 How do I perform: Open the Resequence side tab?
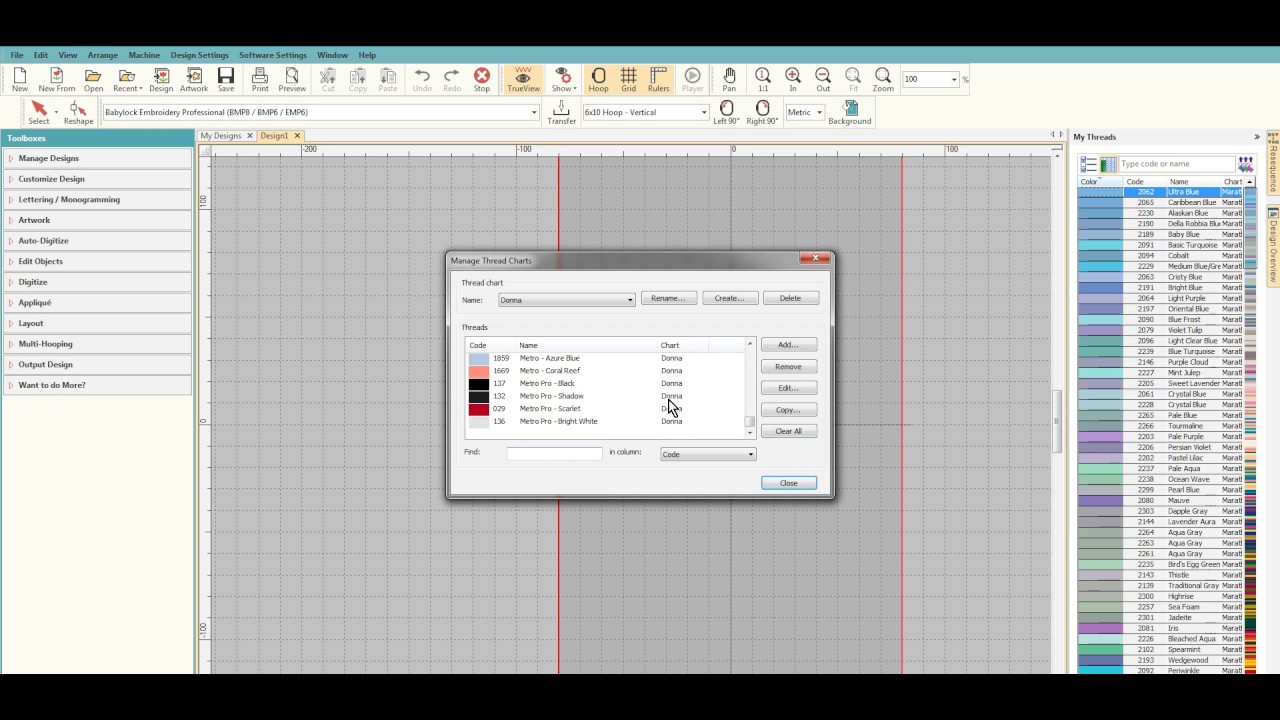[1273, 164]
